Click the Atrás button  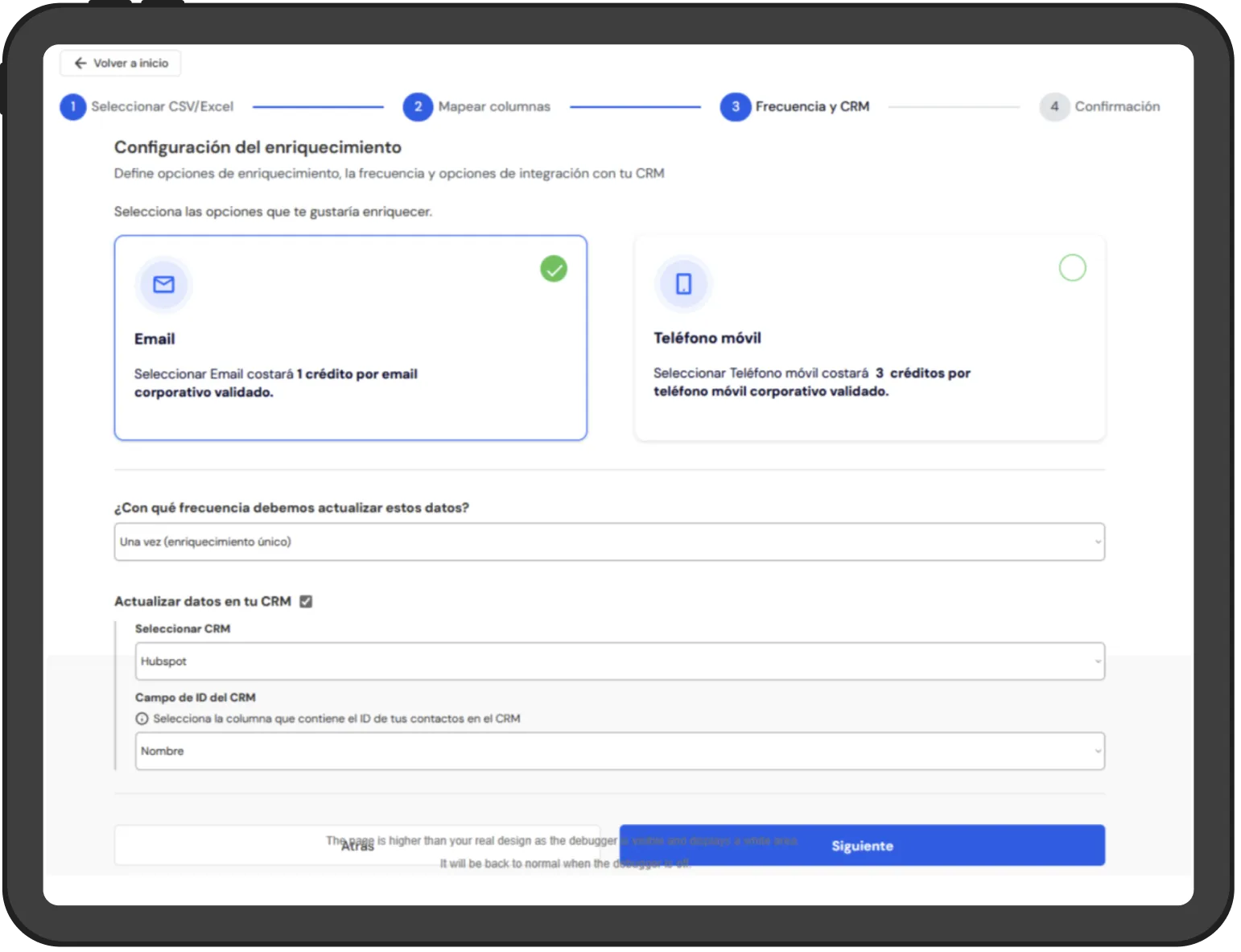click(x=357, y=846)
